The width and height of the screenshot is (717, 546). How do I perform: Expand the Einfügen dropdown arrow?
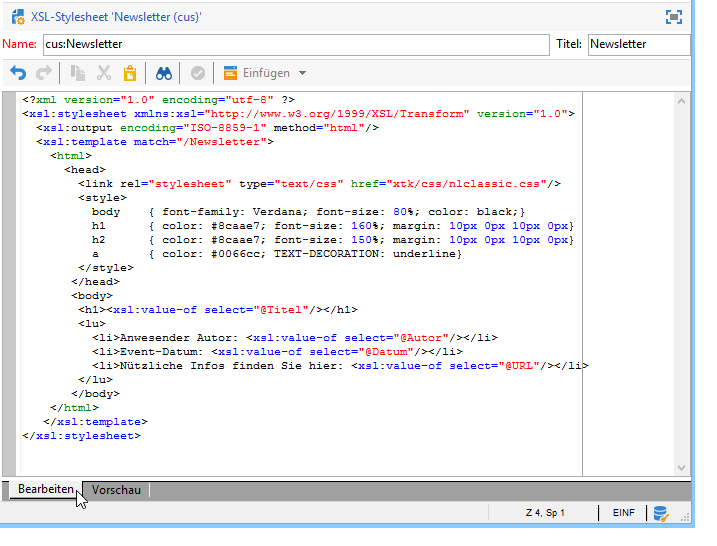pos(302,73)
